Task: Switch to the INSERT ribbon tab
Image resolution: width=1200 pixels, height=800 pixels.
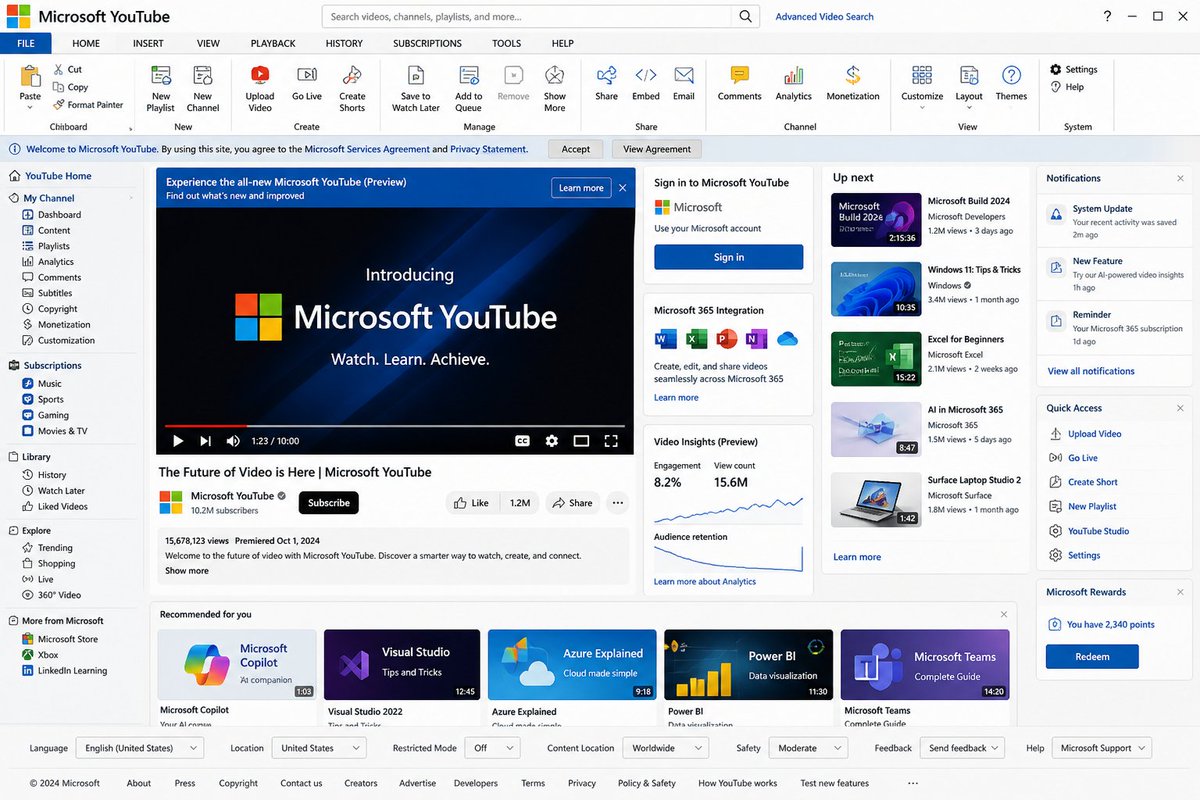Action: click(x=148, y=43)
